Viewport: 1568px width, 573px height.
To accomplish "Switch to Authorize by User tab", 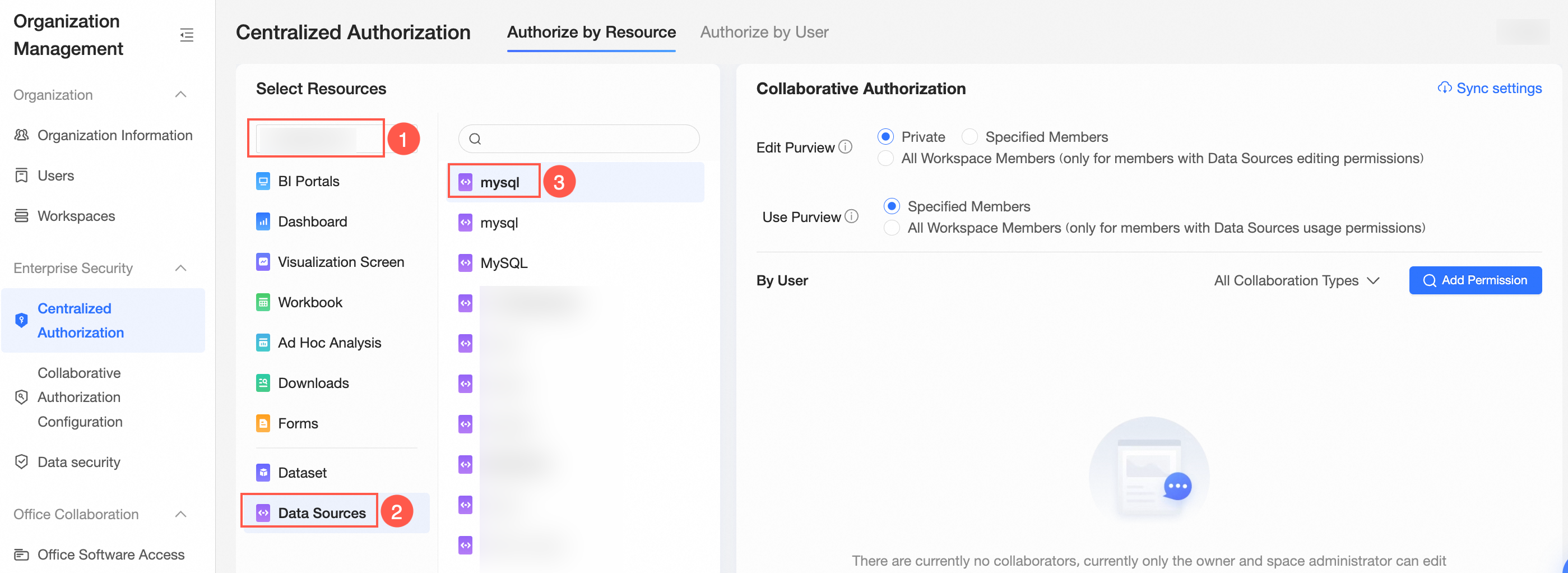I will (x=764, y=33).
